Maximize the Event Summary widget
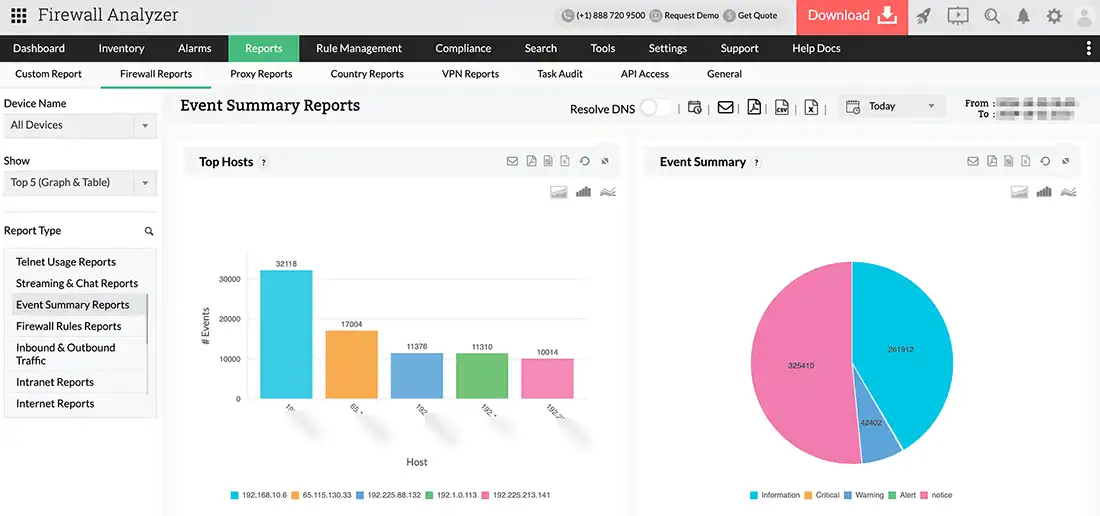This screenshot has width=1100, height=516. coord(1066,161)
